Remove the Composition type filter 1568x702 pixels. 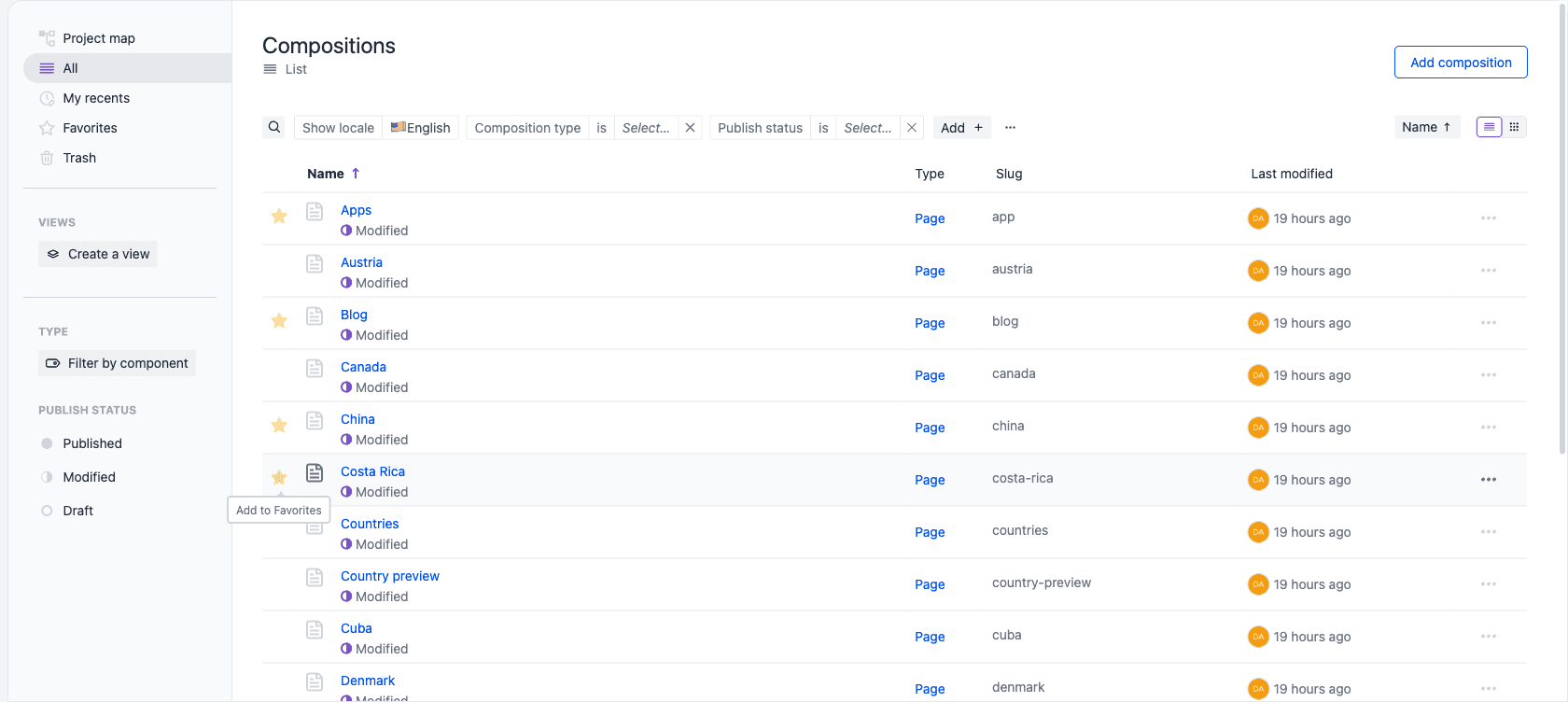691,128
